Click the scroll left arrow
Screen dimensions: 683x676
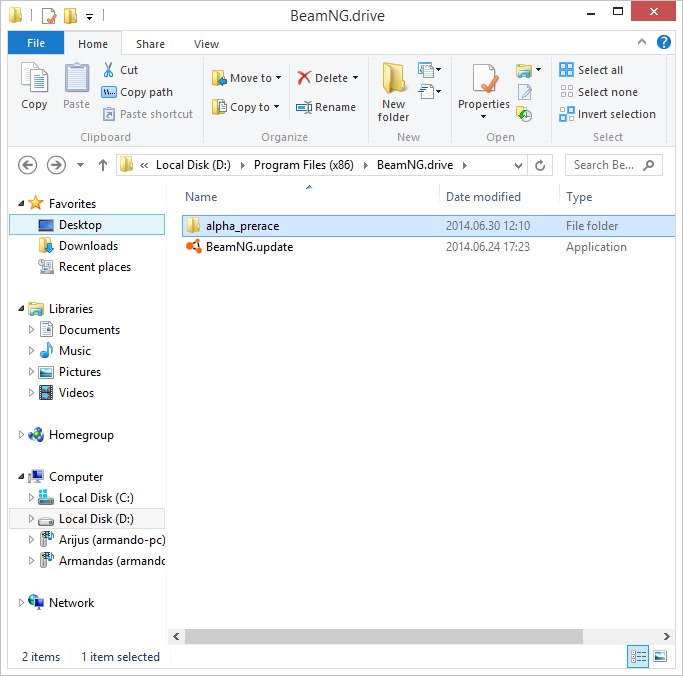[x=176, y=636]
